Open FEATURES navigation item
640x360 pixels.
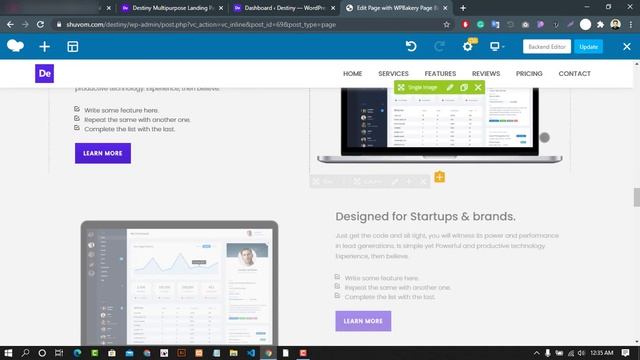pos(440,73)
